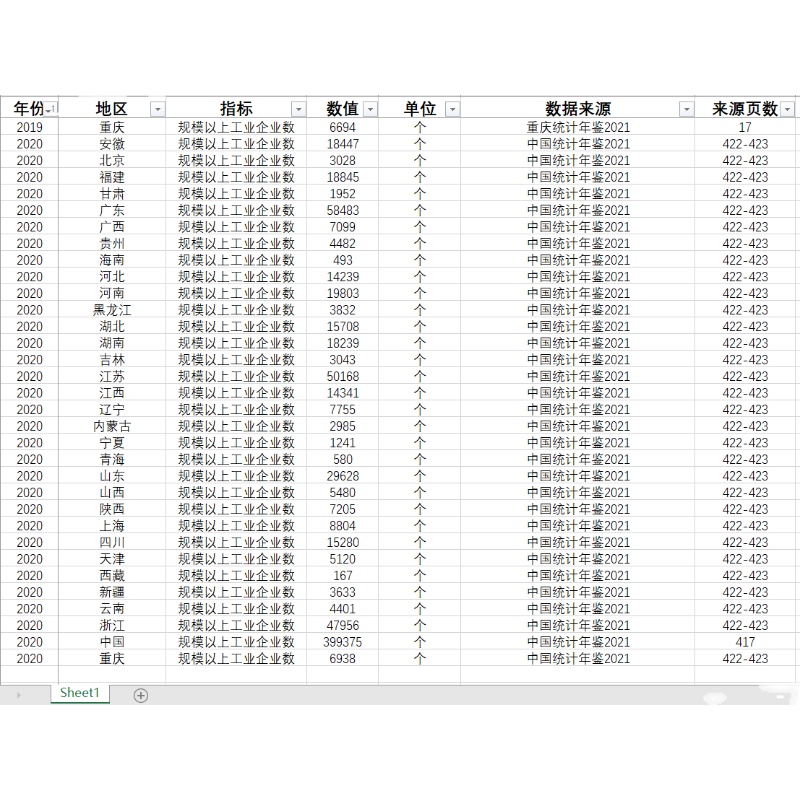Select region cell 内蒙古
Viewport: 800px width, 800px height.
(112, 426)
